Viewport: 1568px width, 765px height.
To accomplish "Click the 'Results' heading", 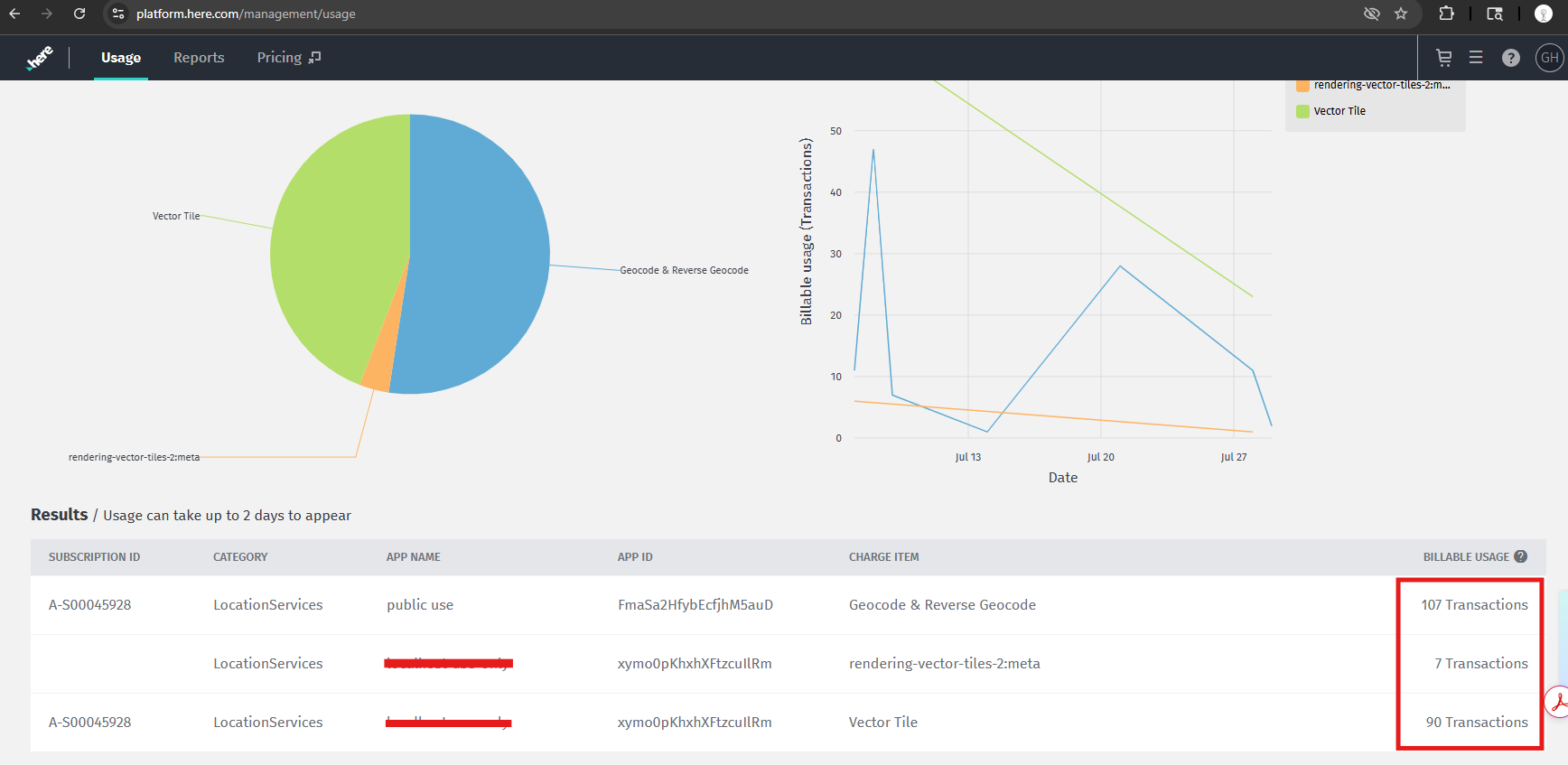I will (x=60, y=514).
